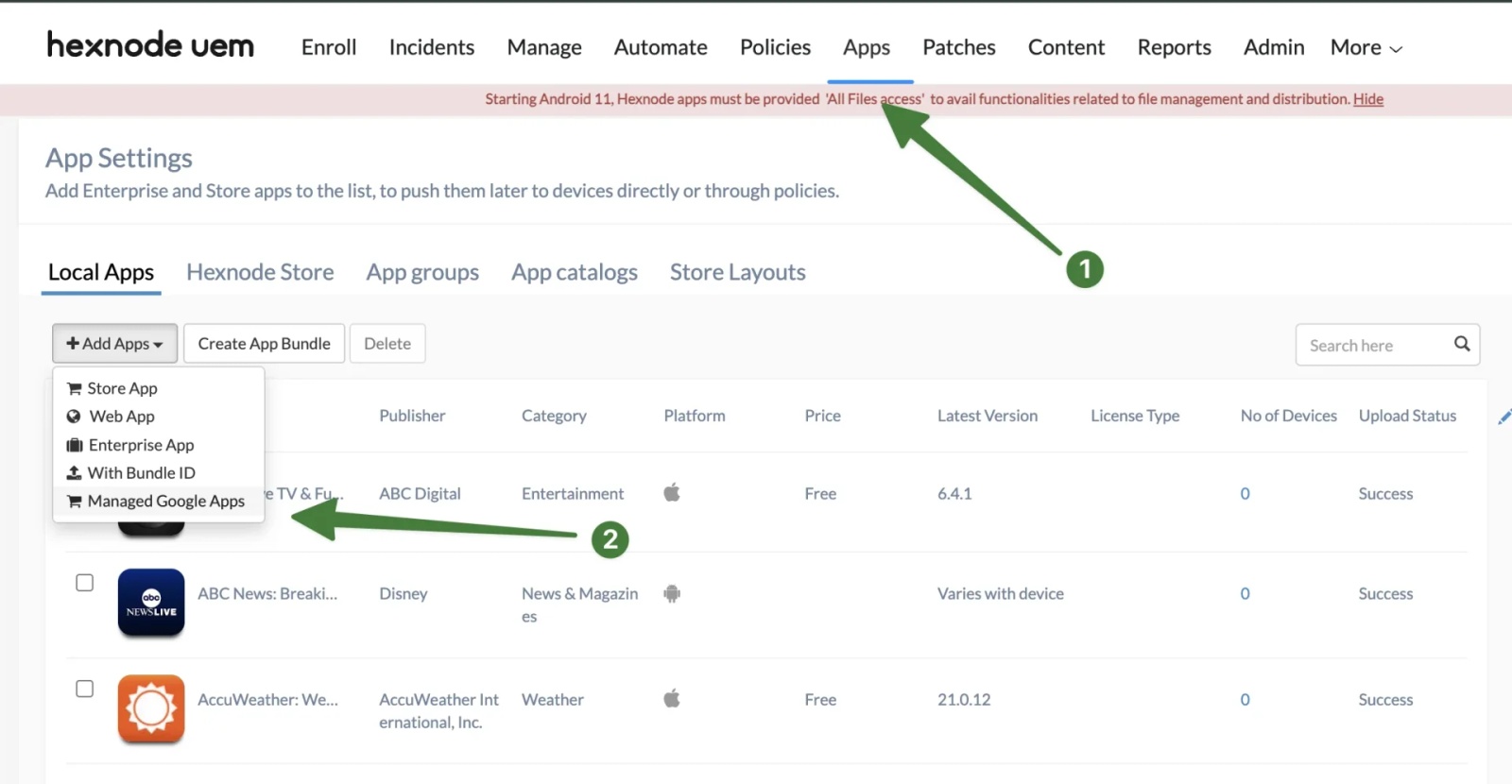Click Apple platform icon in AccuWeather row
This screenshot has width=1512, height=784.
coord(672,698)
